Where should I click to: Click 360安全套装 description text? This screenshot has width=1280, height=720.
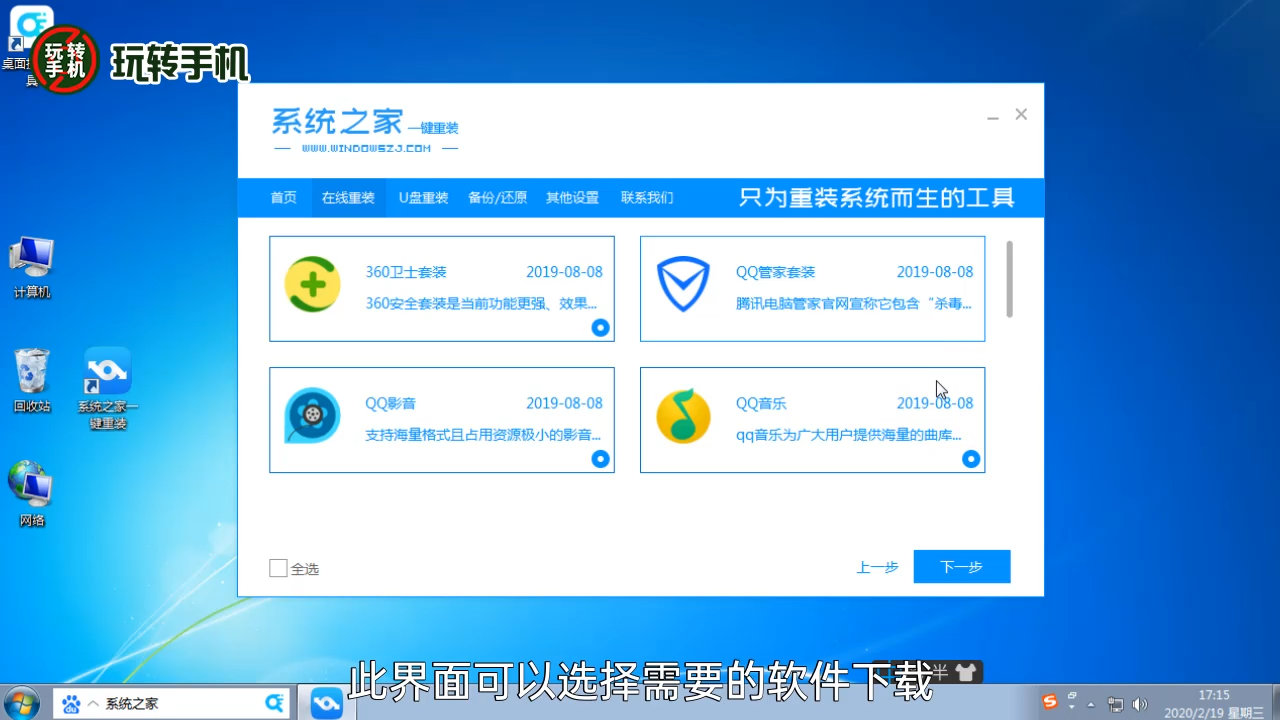(481, 303)
